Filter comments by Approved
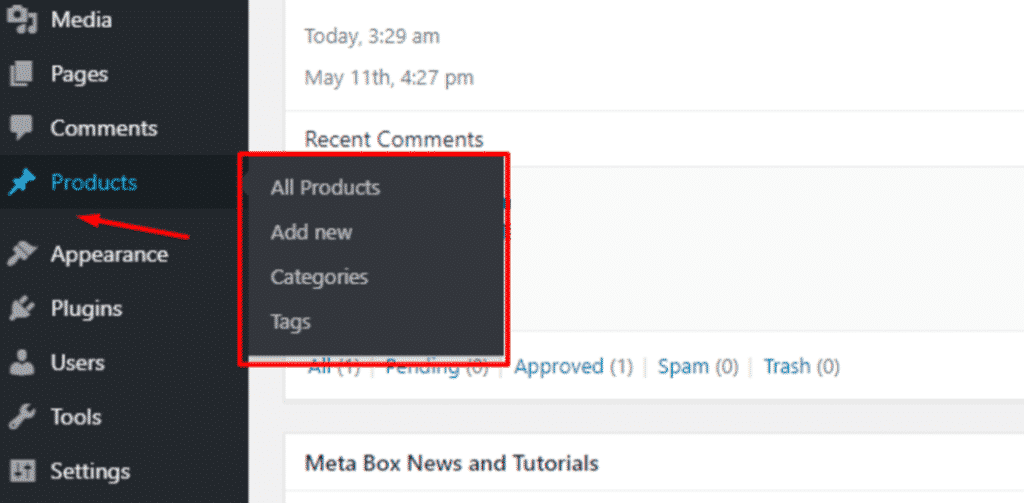The width and height of the screenshot is (1024, 503). 558,366
